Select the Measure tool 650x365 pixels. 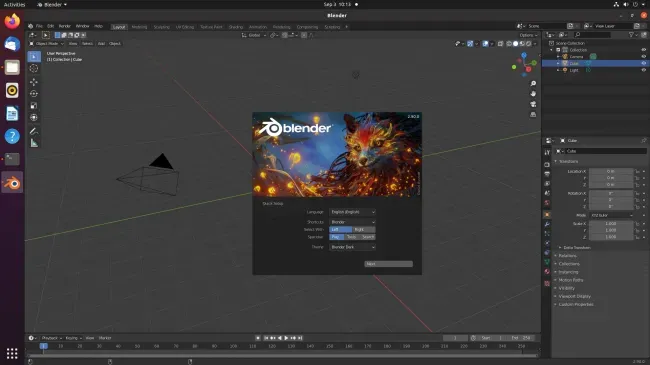click(34, 143)
